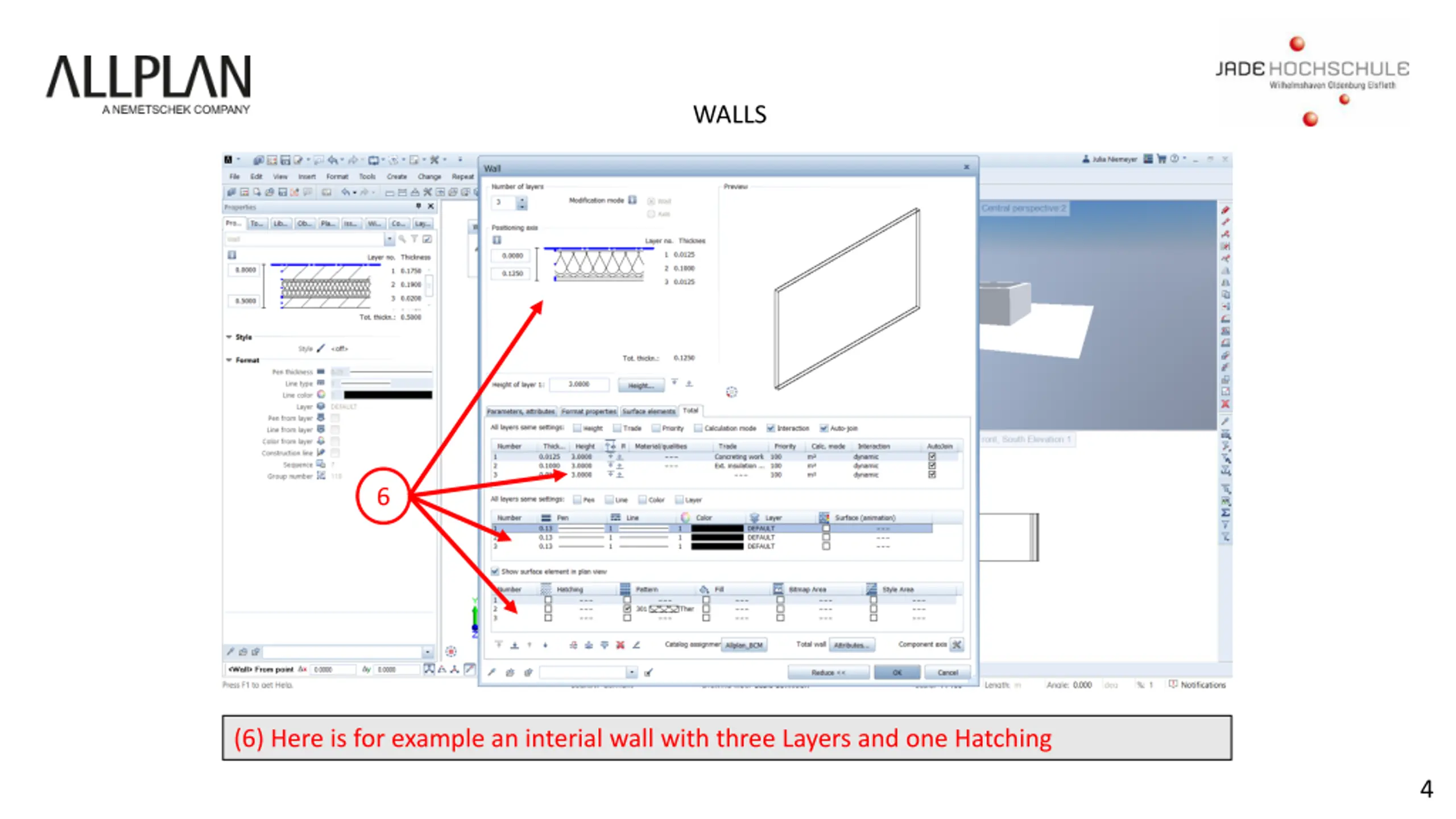
Task: Pin the Properties panel
Action: 418,206
